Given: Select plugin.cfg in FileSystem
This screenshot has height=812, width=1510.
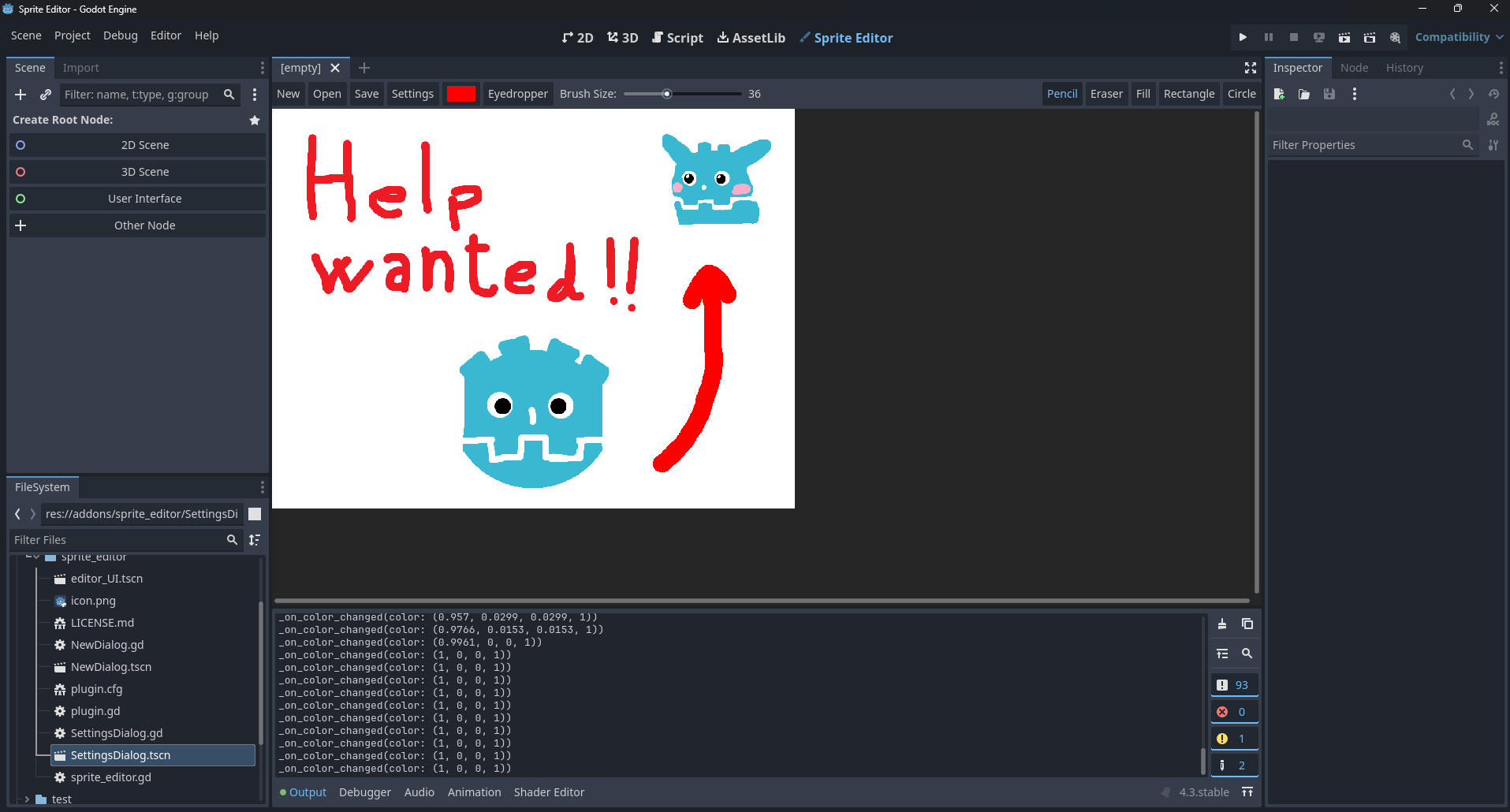Looking at the screenshot, I should [x=96, y=689].
